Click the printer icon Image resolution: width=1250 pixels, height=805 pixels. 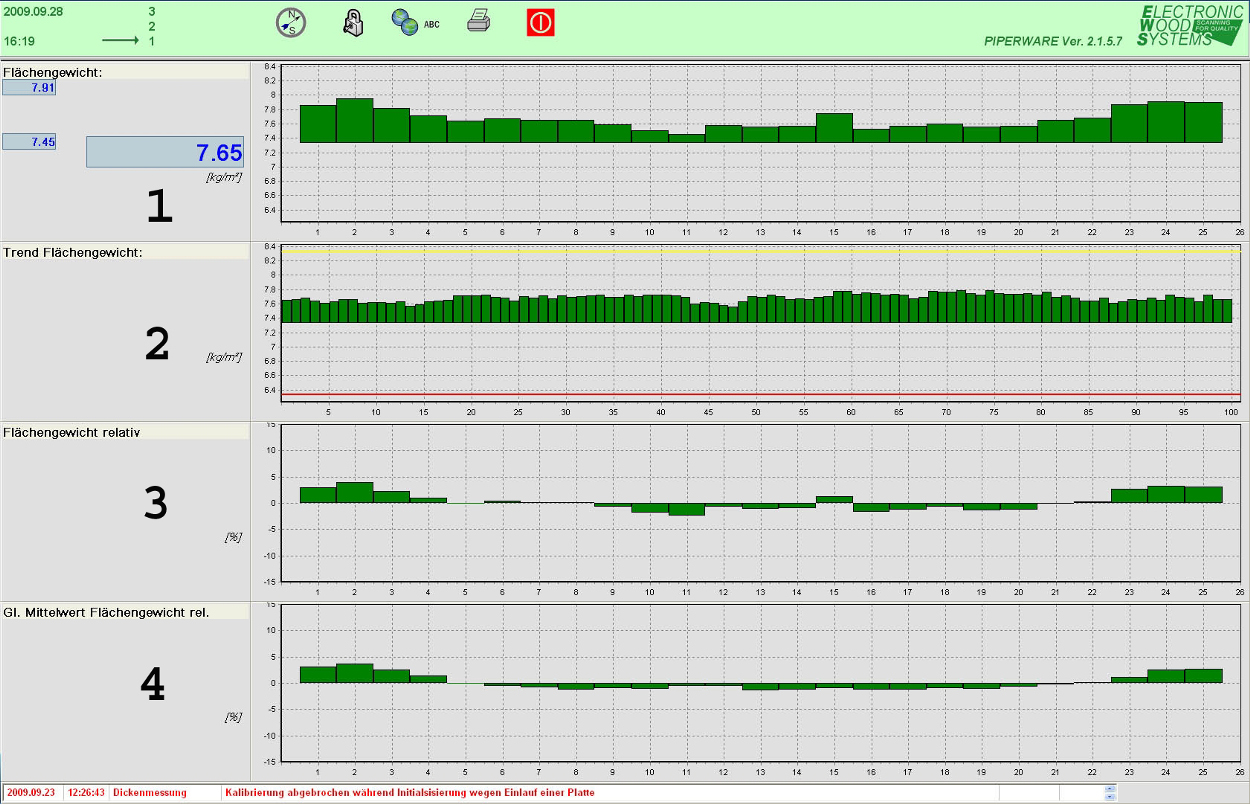point(479,21)
